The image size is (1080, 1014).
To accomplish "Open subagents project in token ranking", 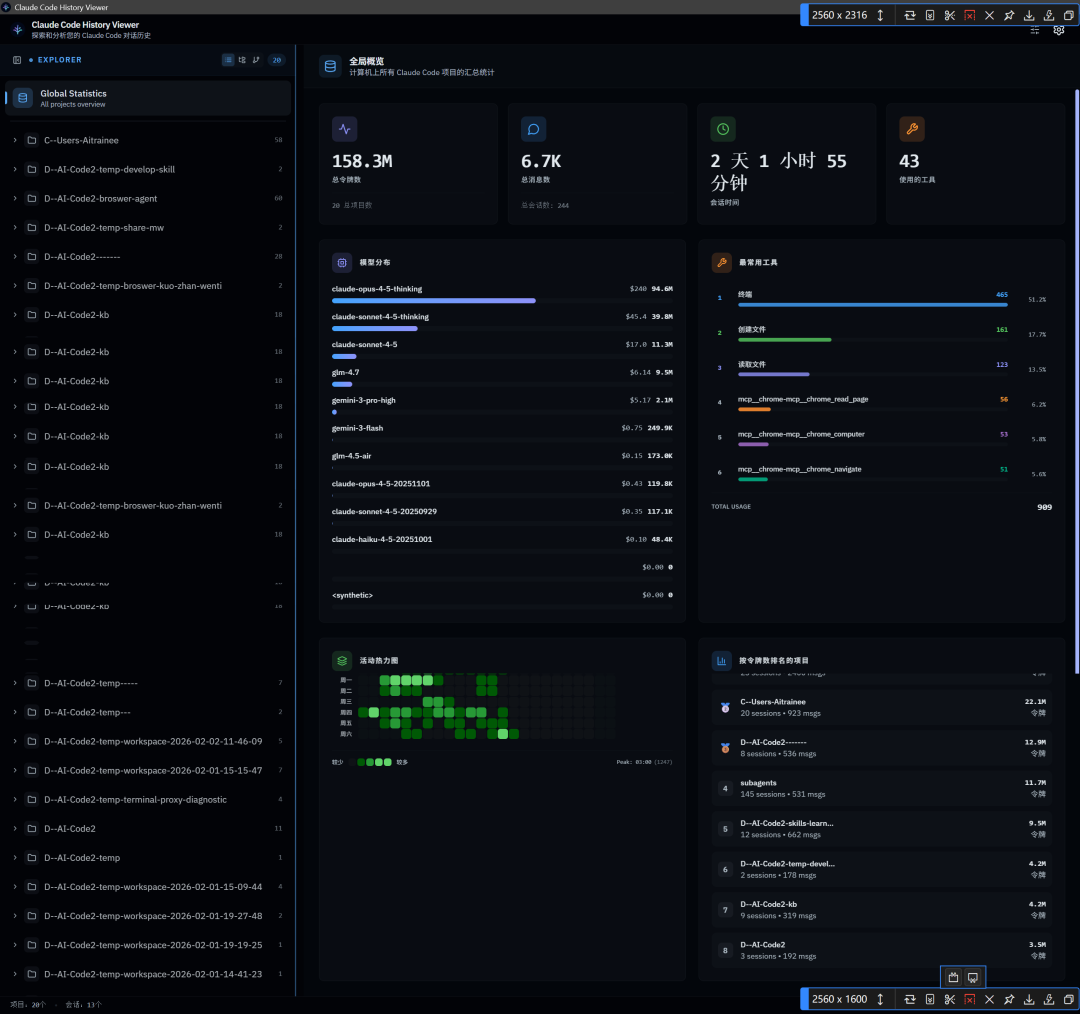I will point(882,789).
